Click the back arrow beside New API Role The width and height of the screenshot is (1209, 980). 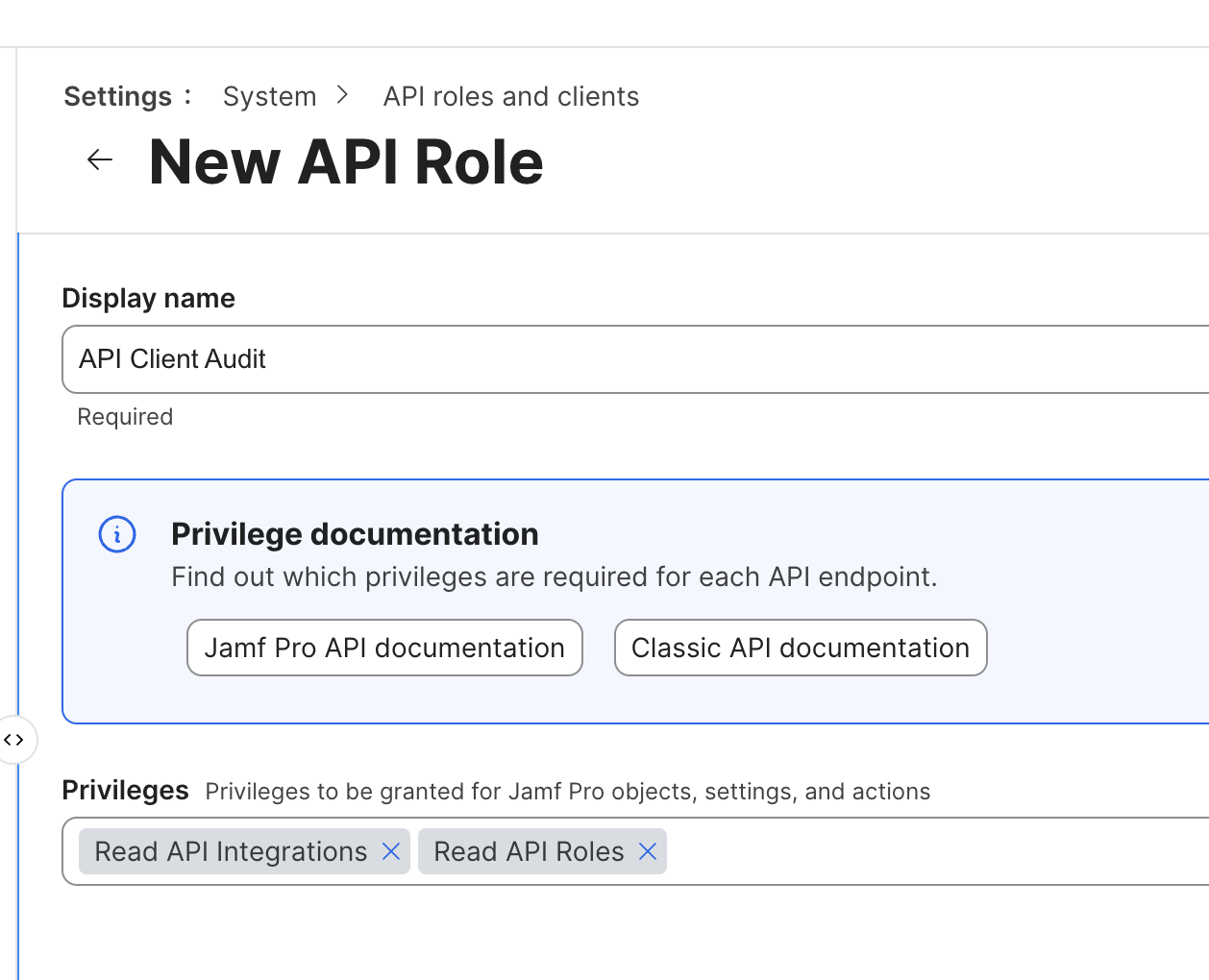[x=100, y=159]
